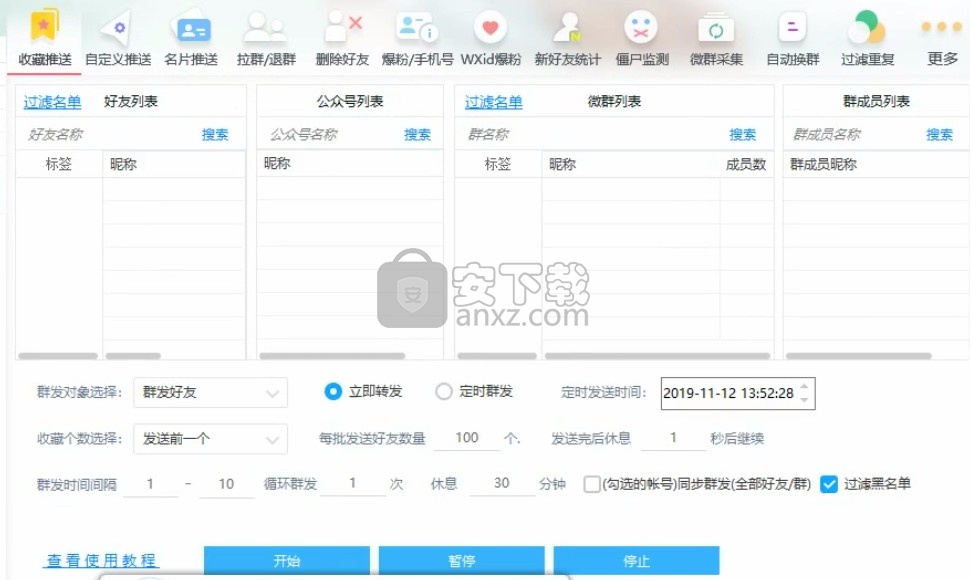The height and width of the screenshot is (580, 970).
Task: Click the 休息 minutes field showing 30
Action: 502,483
